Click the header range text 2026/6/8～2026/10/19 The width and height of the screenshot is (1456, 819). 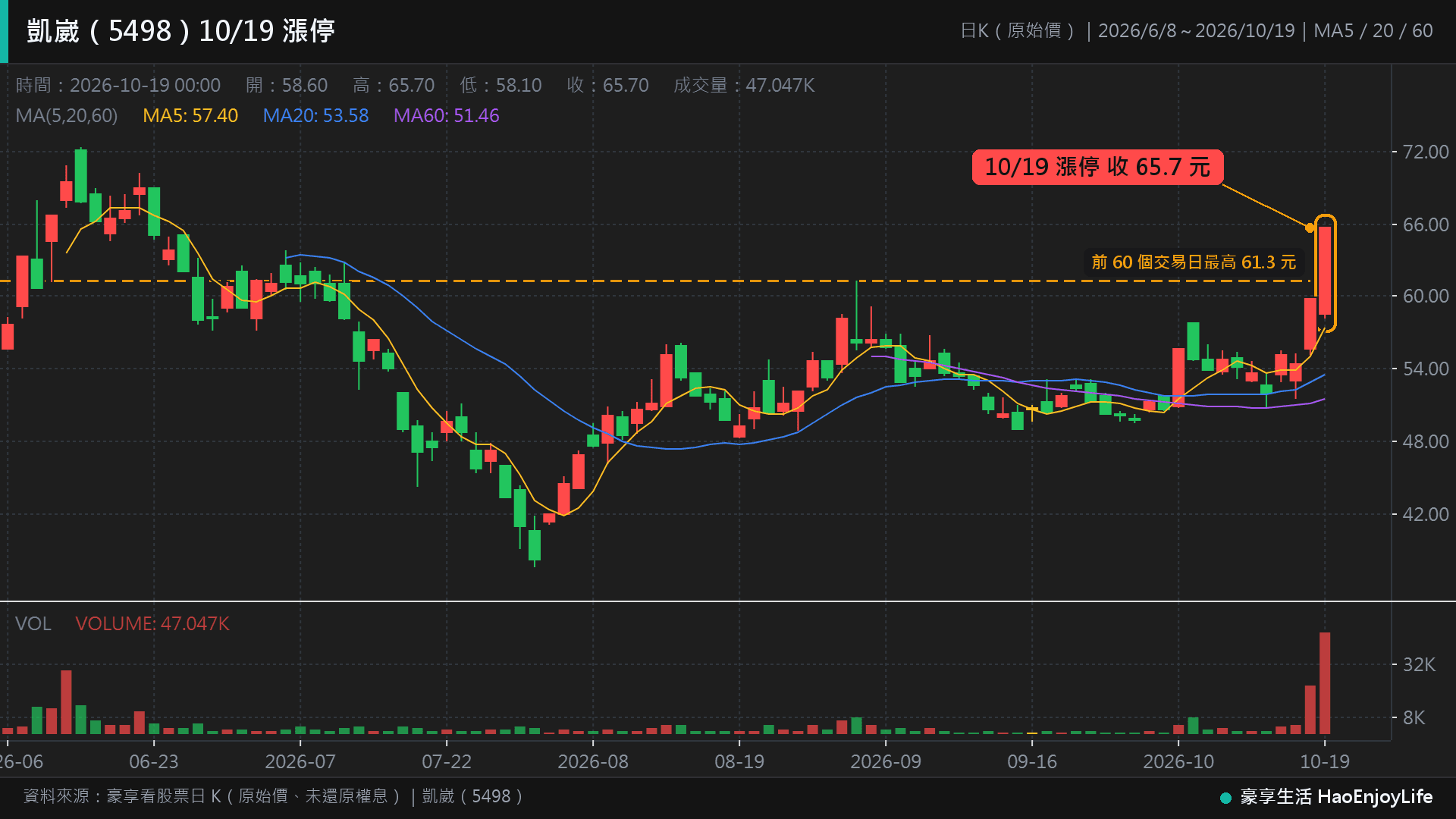point(1197,30)
